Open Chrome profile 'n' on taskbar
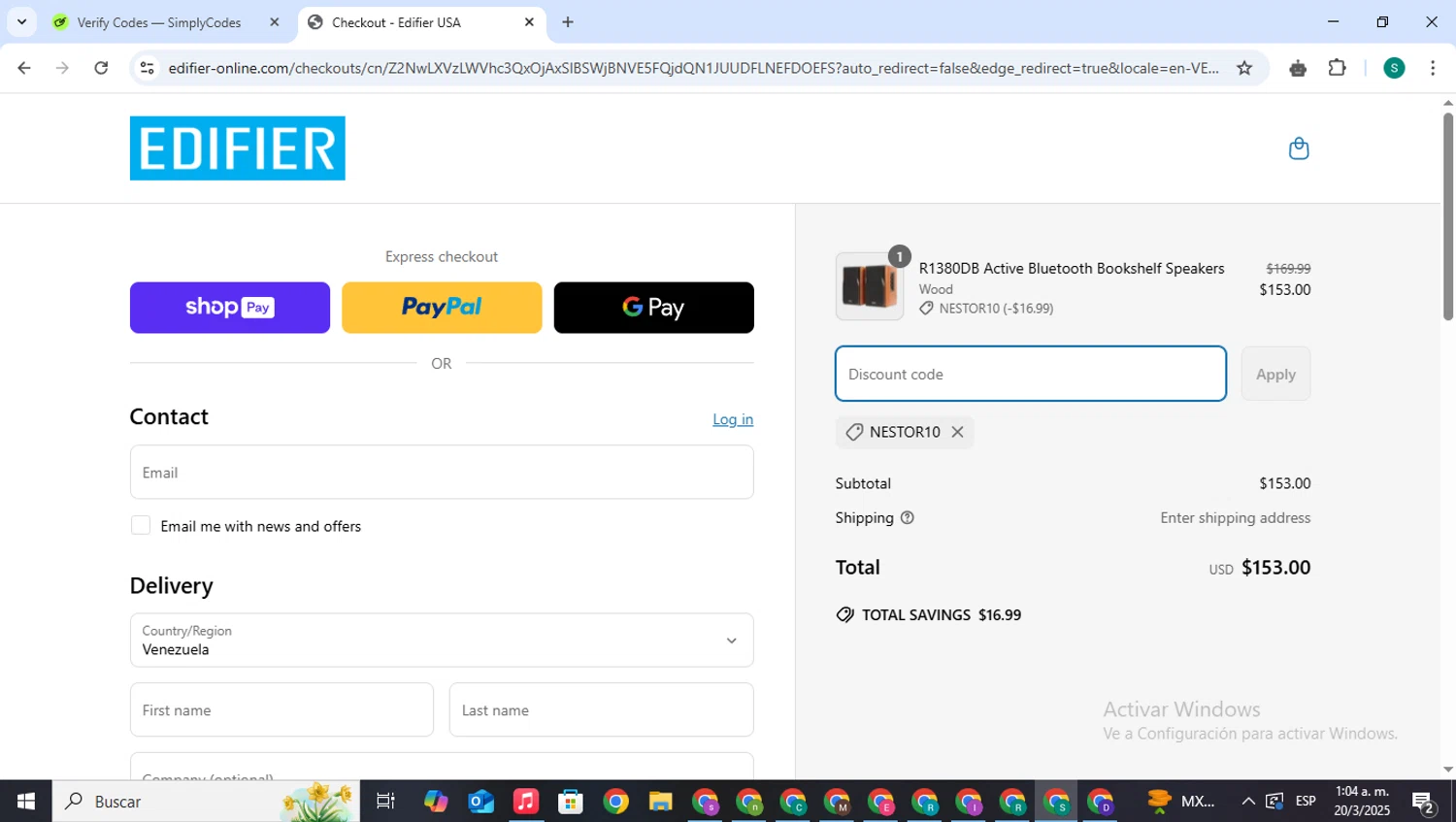 point(749,802)
